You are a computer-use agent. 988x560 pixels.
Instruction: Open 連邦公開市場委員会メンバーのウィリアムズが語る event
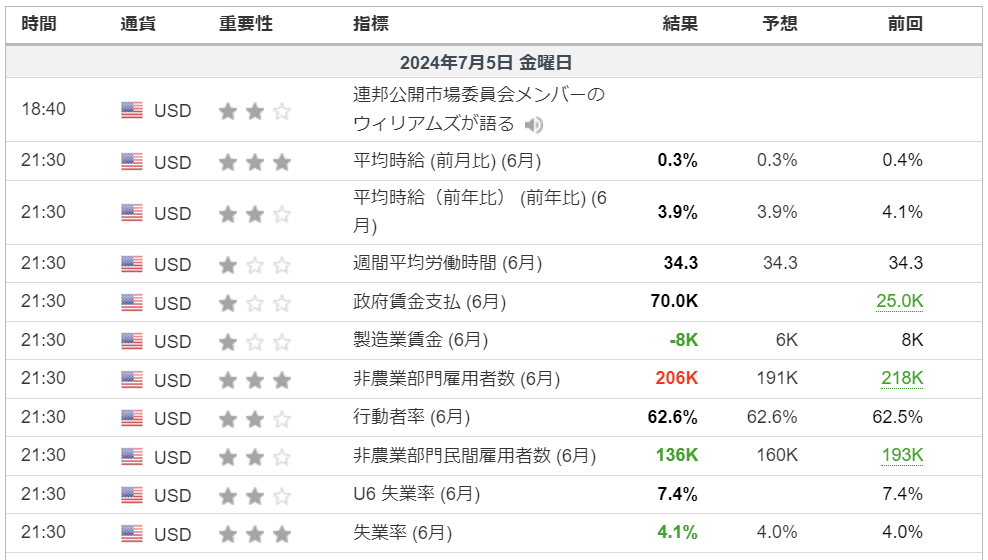point(479,109)
